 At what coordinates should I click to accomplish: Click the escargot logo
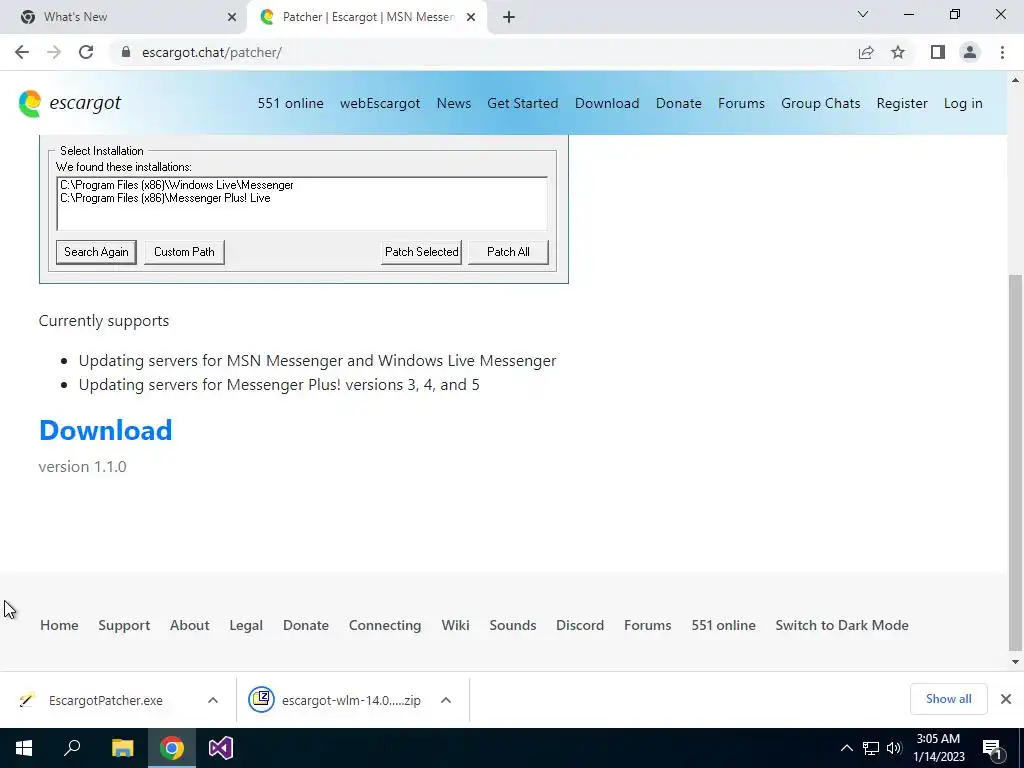pyautogui.click(x=70, y=103)
